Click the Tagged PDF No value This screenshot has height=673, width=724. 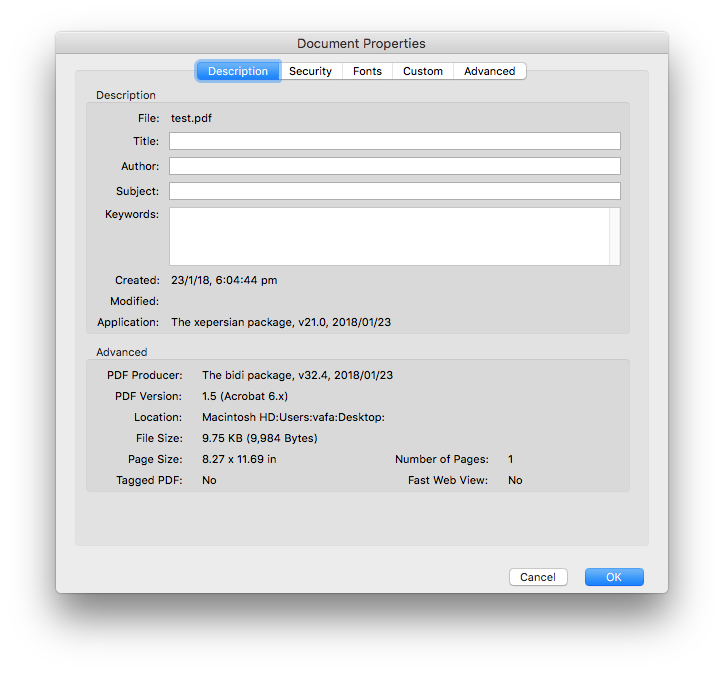pos(209,480)
